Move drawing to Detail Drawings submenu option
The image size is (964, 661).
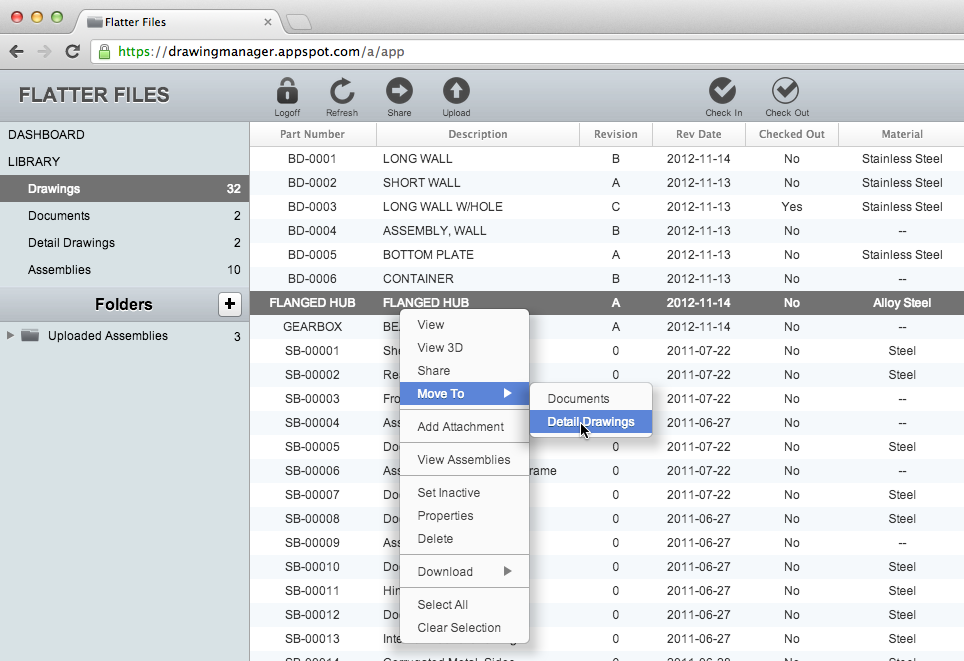[x=591, y=422]
